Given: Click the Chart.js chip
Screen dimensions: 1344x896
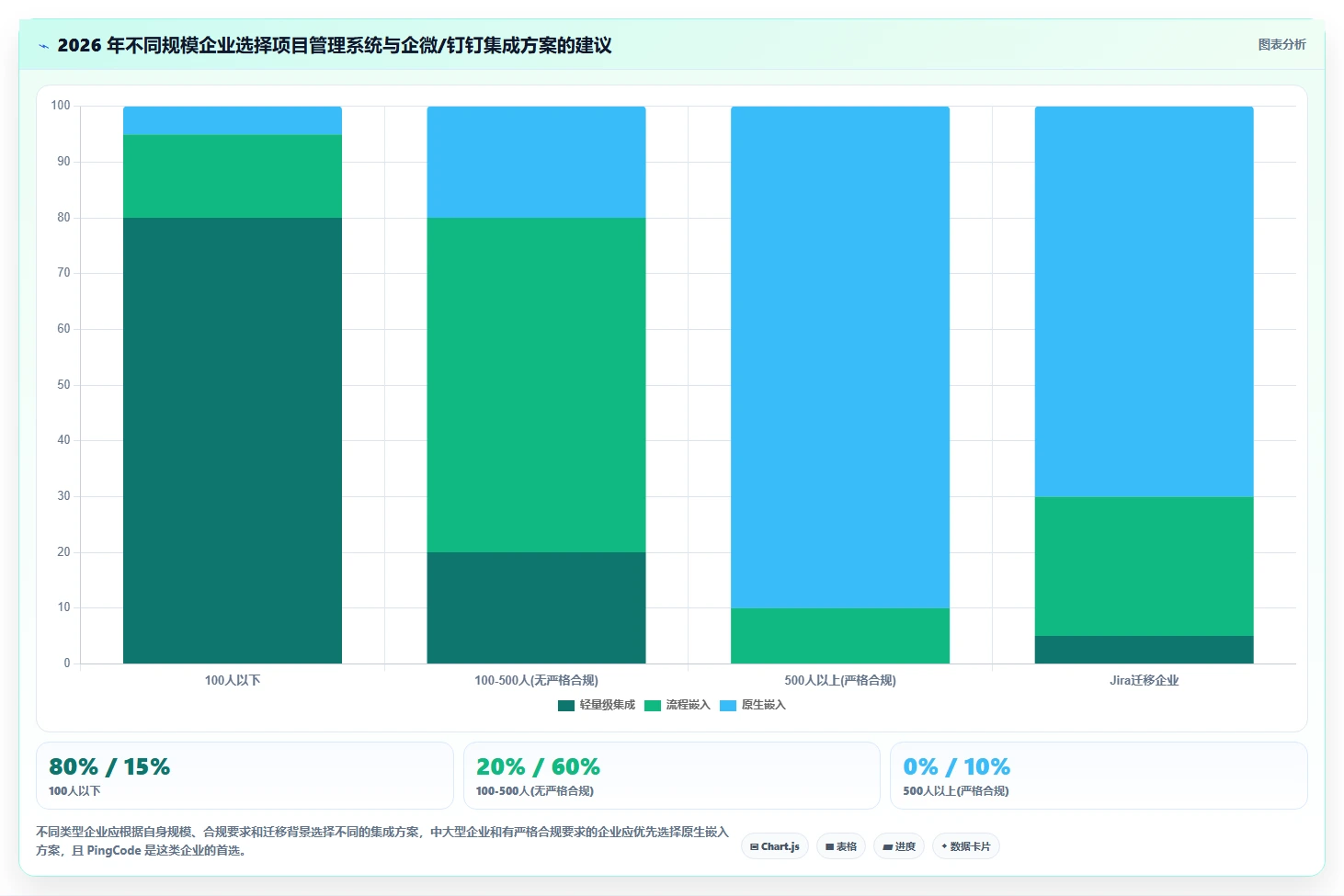Looking at the screenshot, I should [x=775, y=846].
